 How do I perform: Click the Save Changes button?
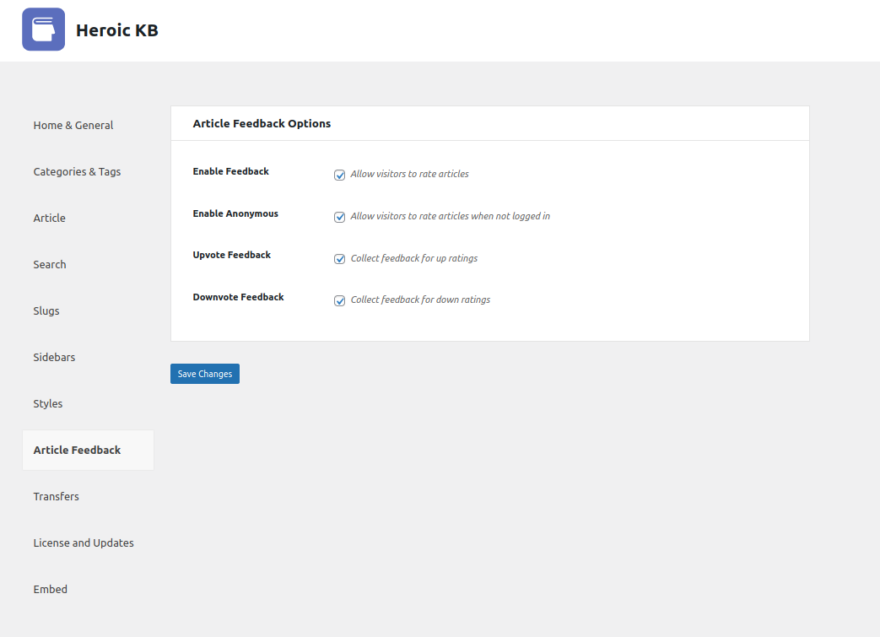pyautogui.click(x=204, y=373)
